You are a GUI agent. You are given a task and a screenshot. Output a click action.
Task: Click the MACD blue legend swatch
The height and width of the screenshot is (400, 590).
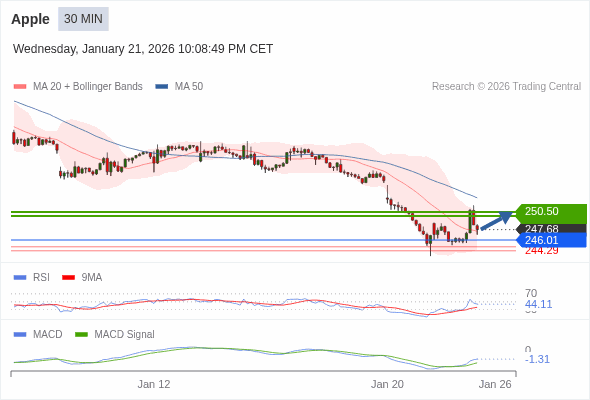coord(20,335)
